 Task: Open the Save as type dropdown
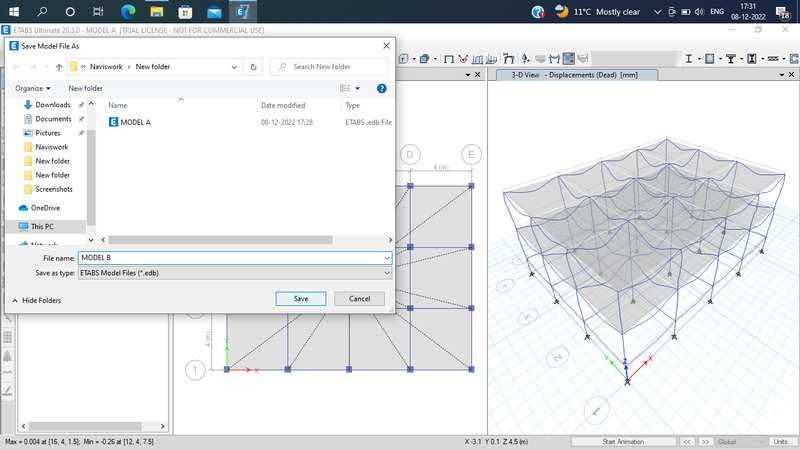(x=386, y=273)
